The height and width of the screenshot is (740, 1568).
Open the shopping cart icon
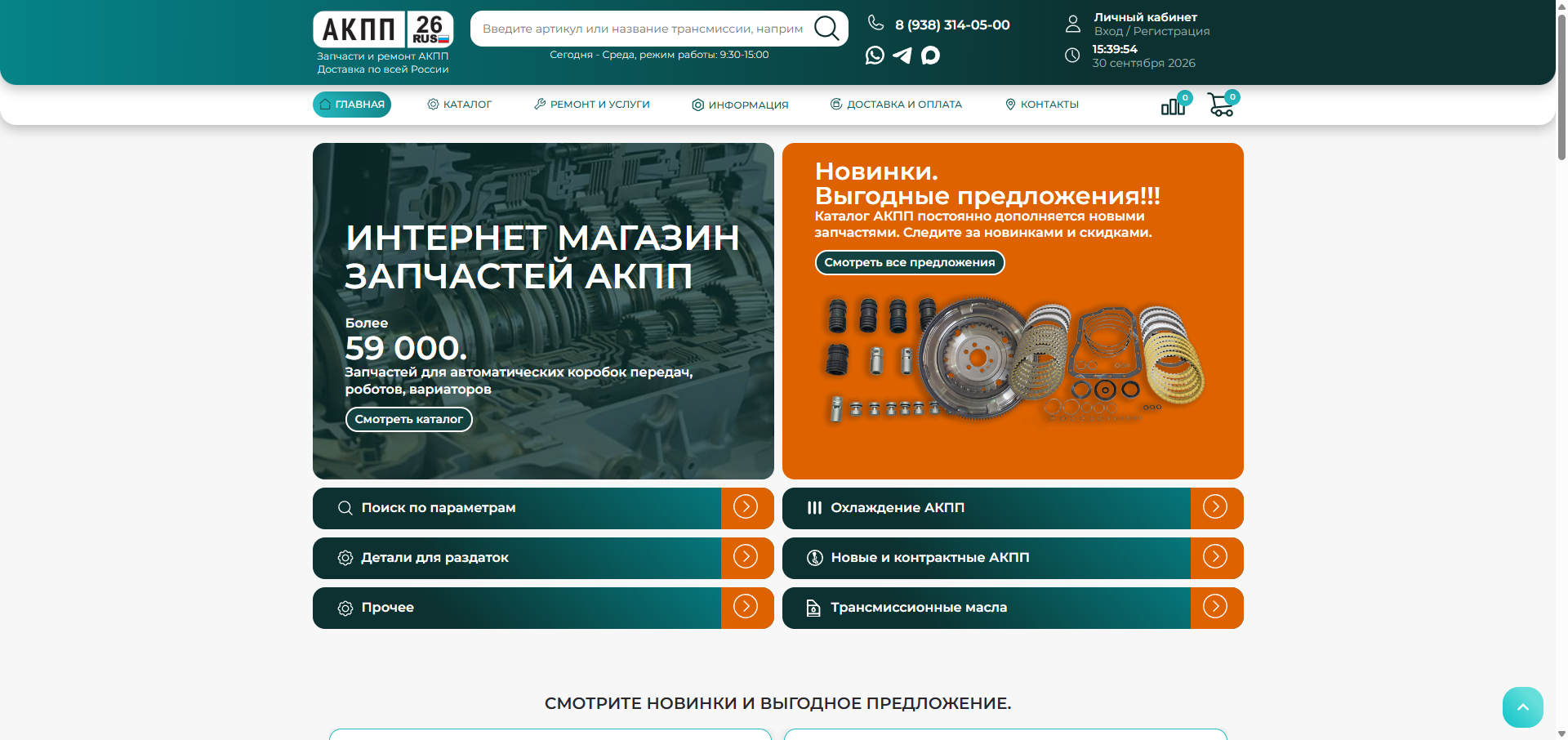1221,105
